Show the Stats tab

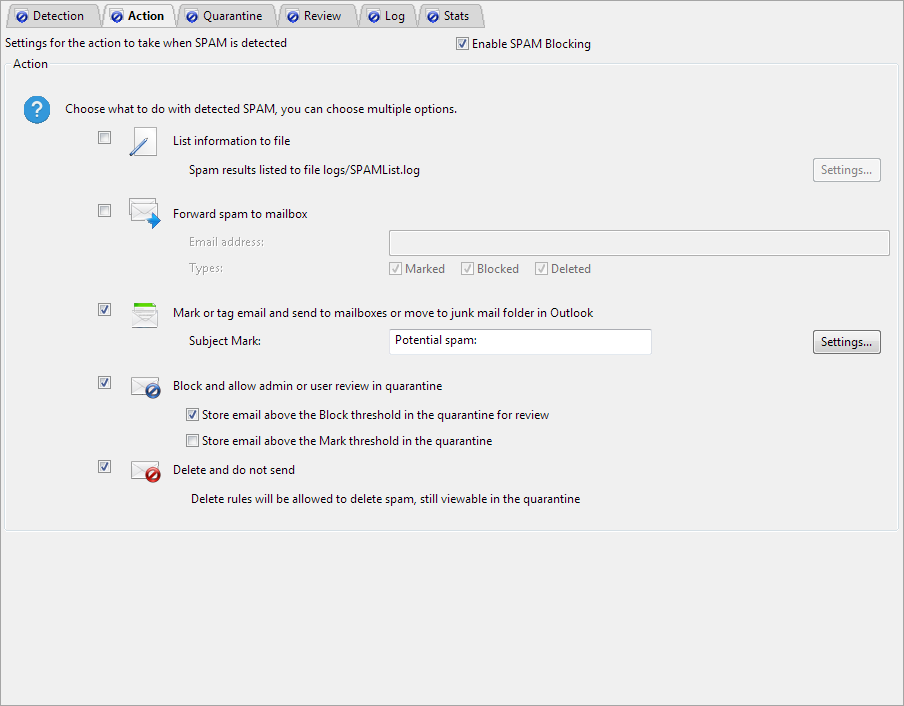[x=448, y=16]
